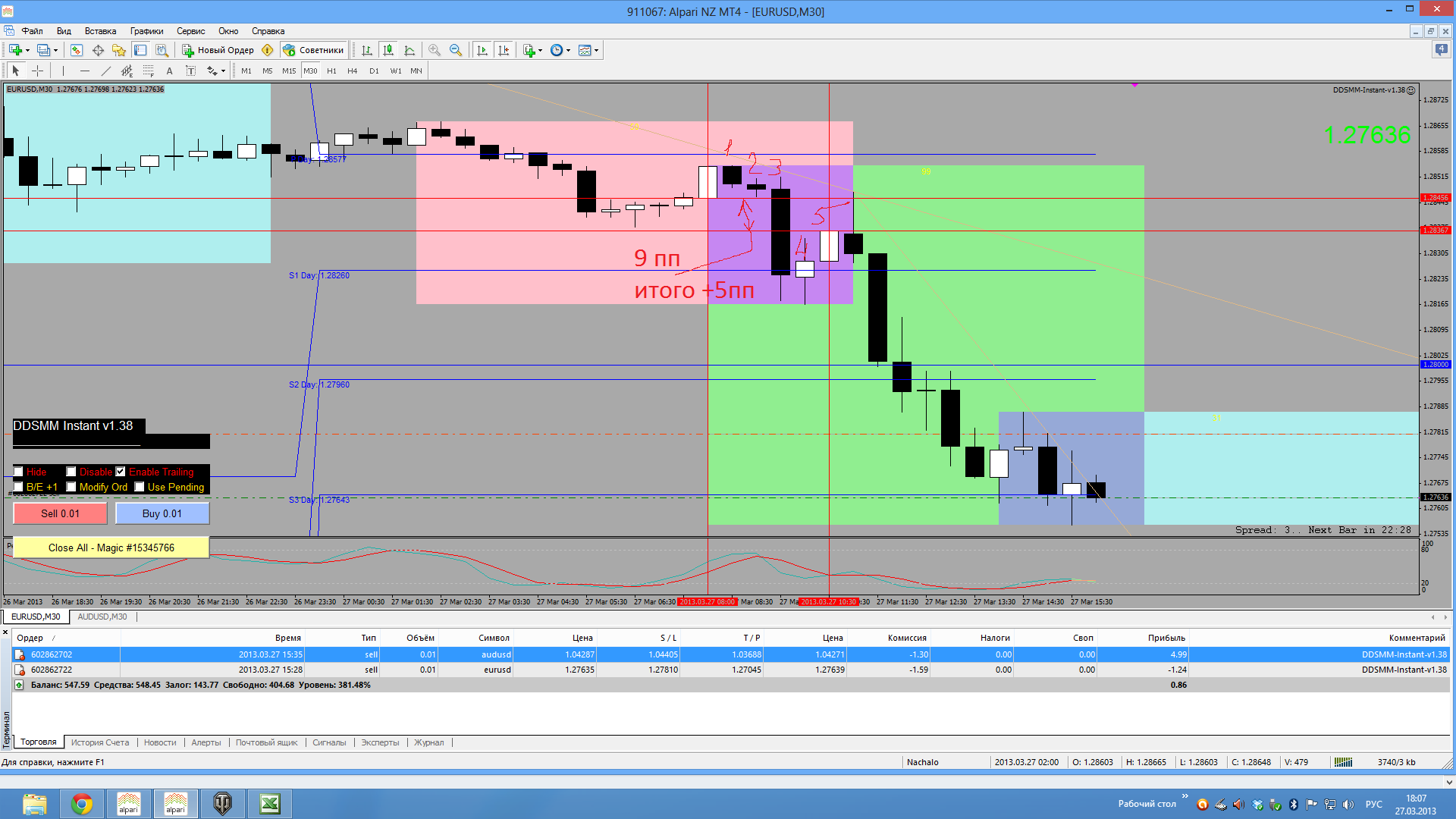Select the H1 timeframe button
The height and width of the screenshot is (819, 1456).
pyautogui.click(x=331, y=71)
